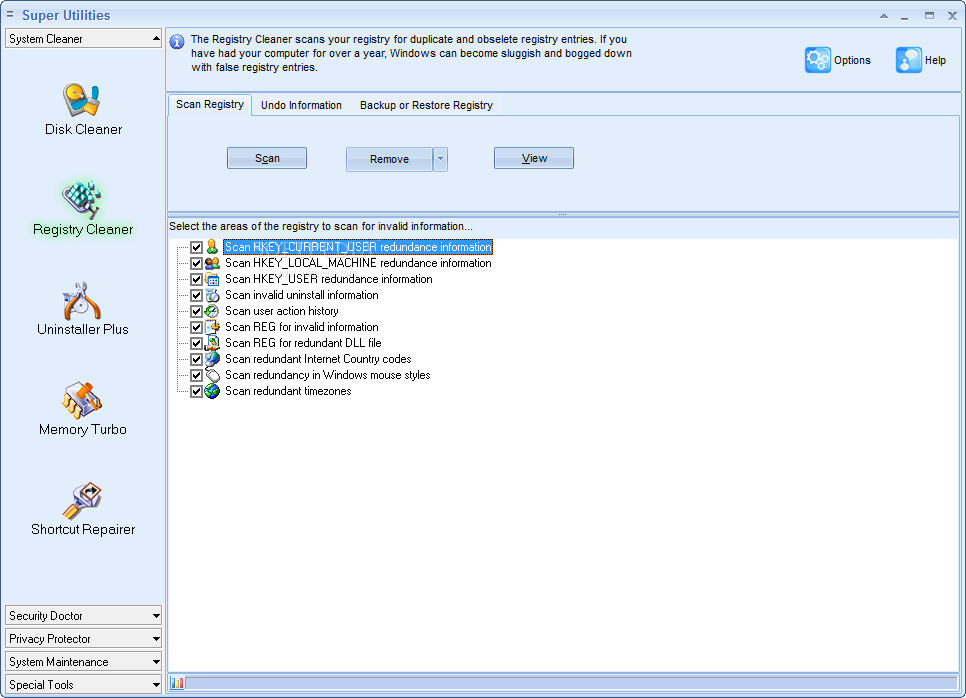Click the View button
This screenshot has height=698, width=966.
[534, 158]
